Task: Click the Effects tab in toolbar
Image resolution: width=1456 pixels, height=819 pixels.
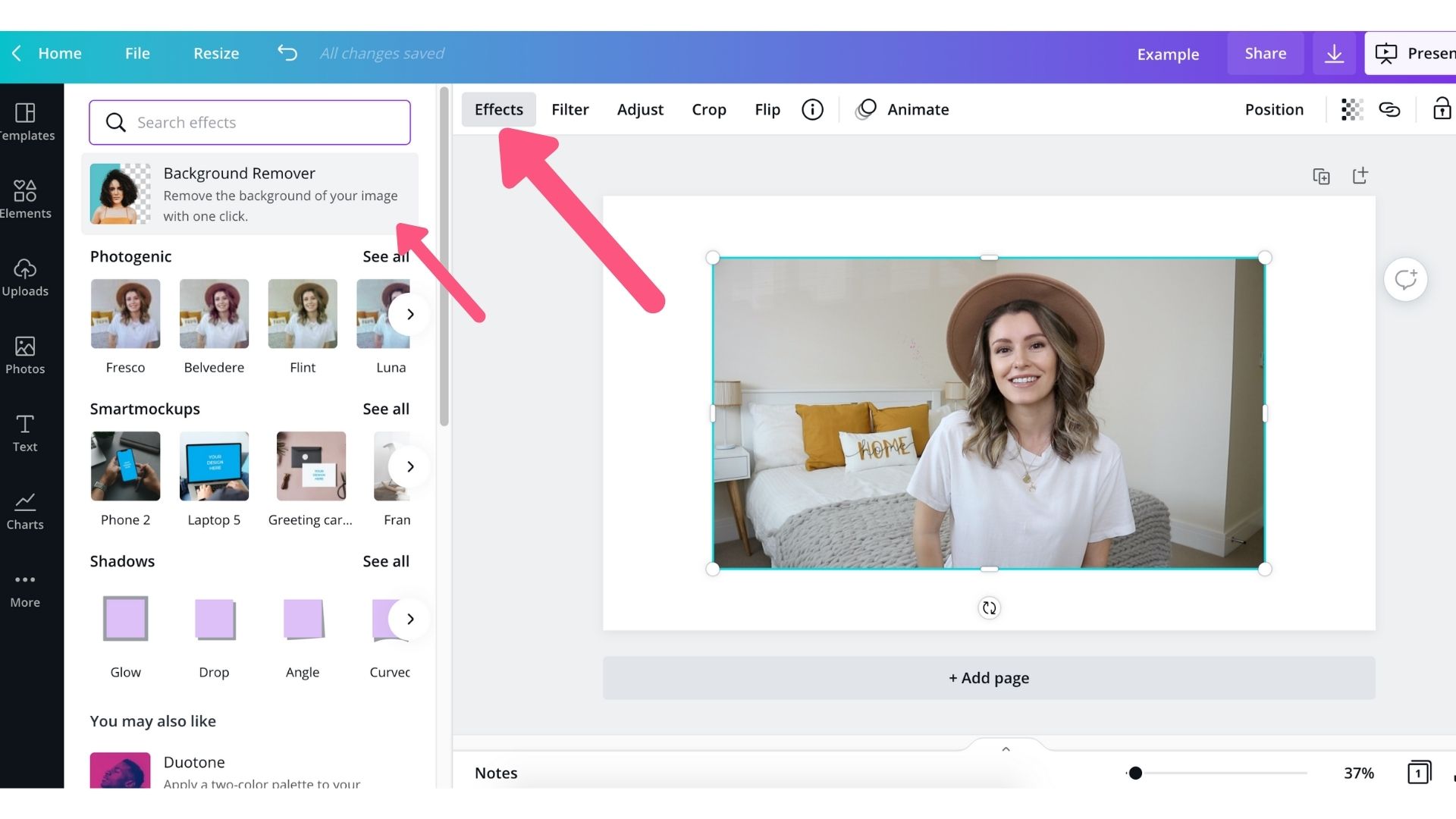Action: tap(498, 108)
